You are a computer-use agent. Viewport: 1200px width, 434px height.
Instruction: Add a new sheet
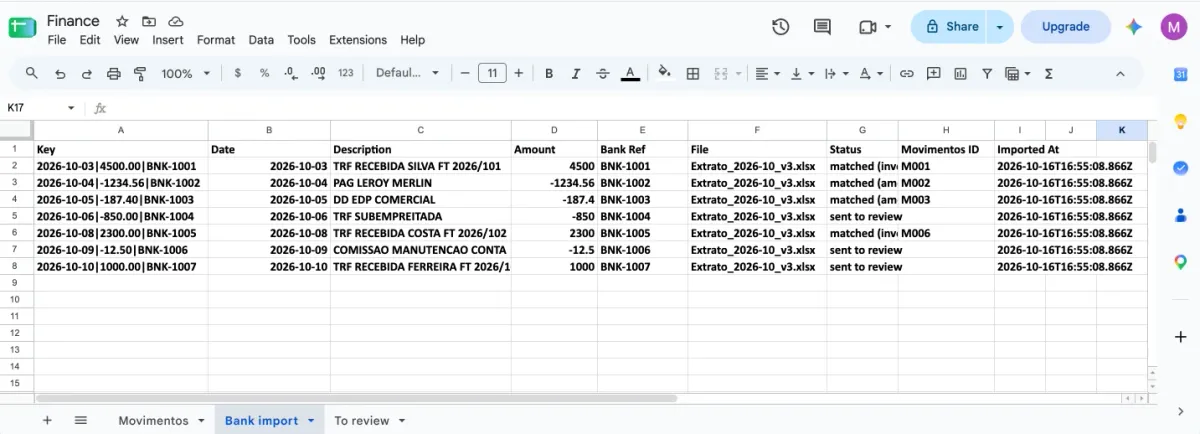coord(47,421)
